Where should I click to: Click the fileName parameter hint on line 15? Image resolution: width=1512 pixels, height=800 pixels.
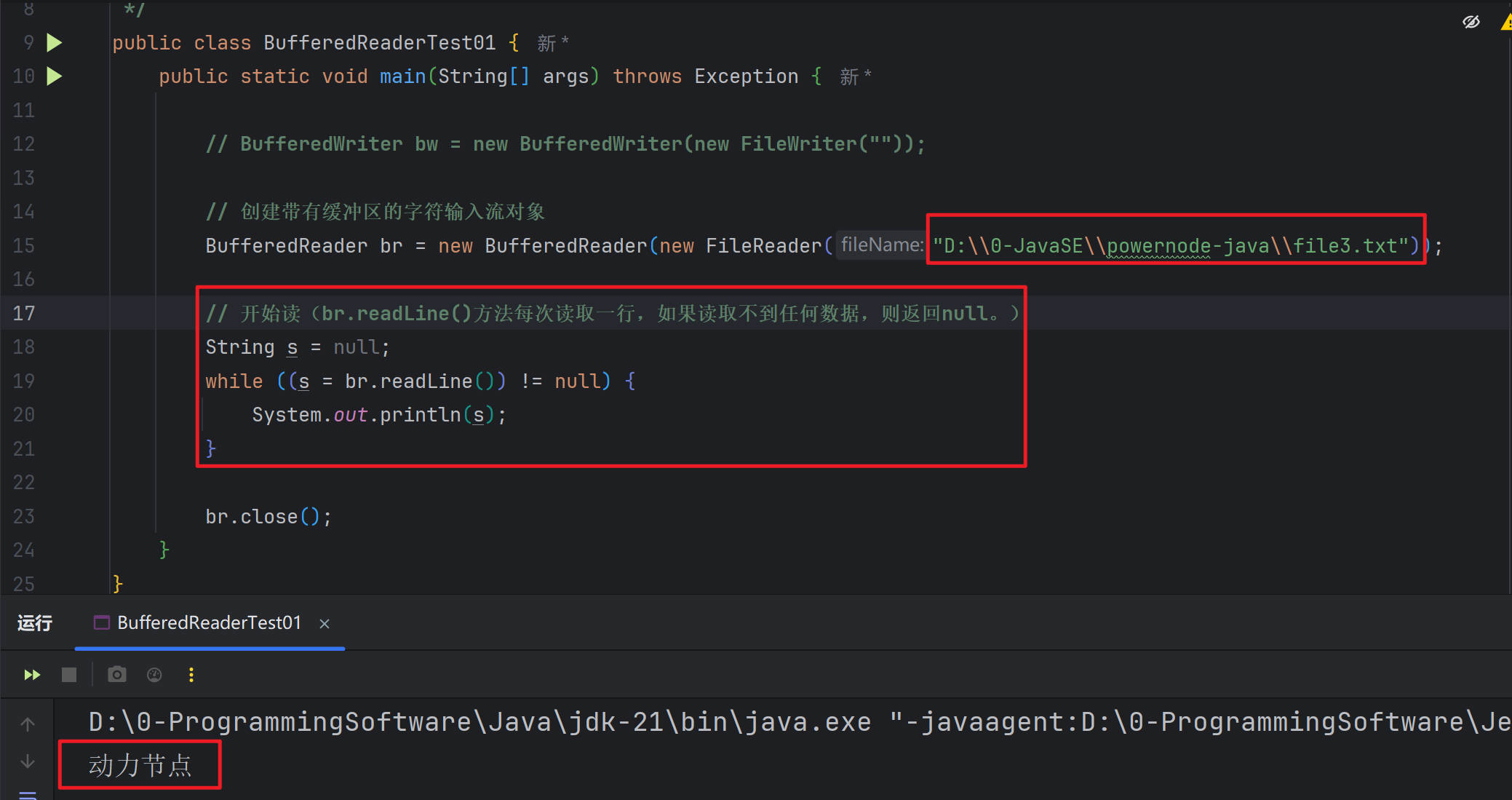click(881, 245)
